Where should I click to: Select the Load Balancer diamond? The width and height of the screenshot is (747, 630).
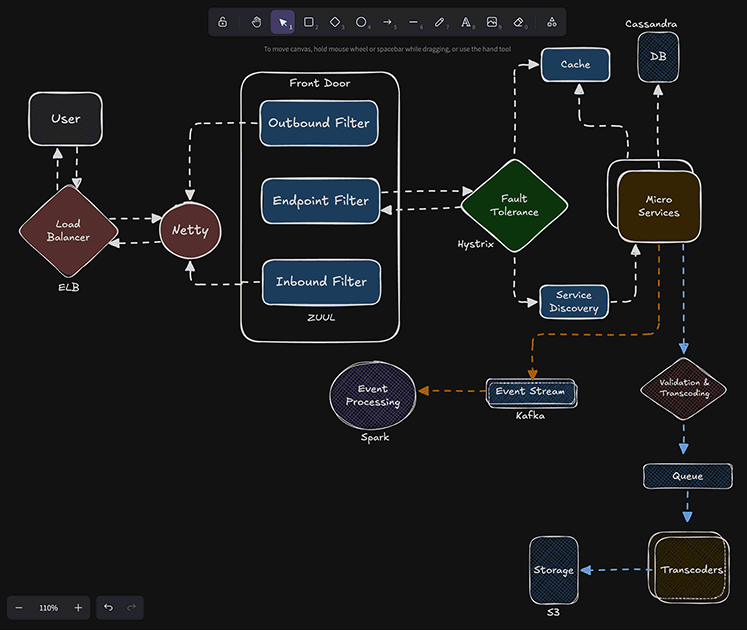[68, 231]
